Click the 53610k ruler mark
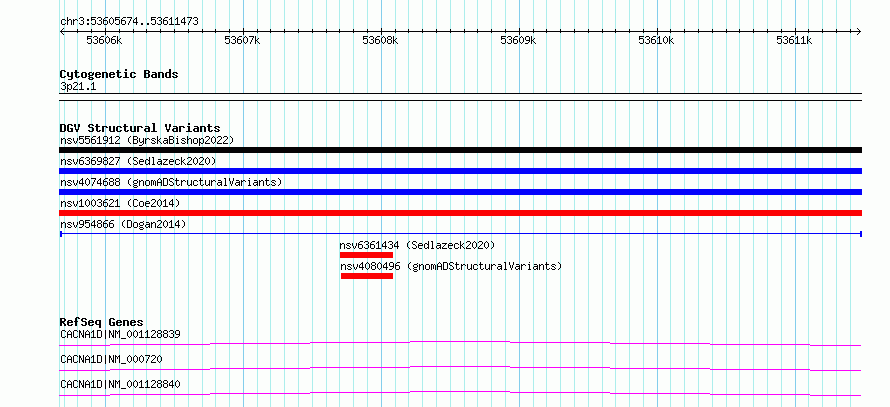 click(656, 40)
